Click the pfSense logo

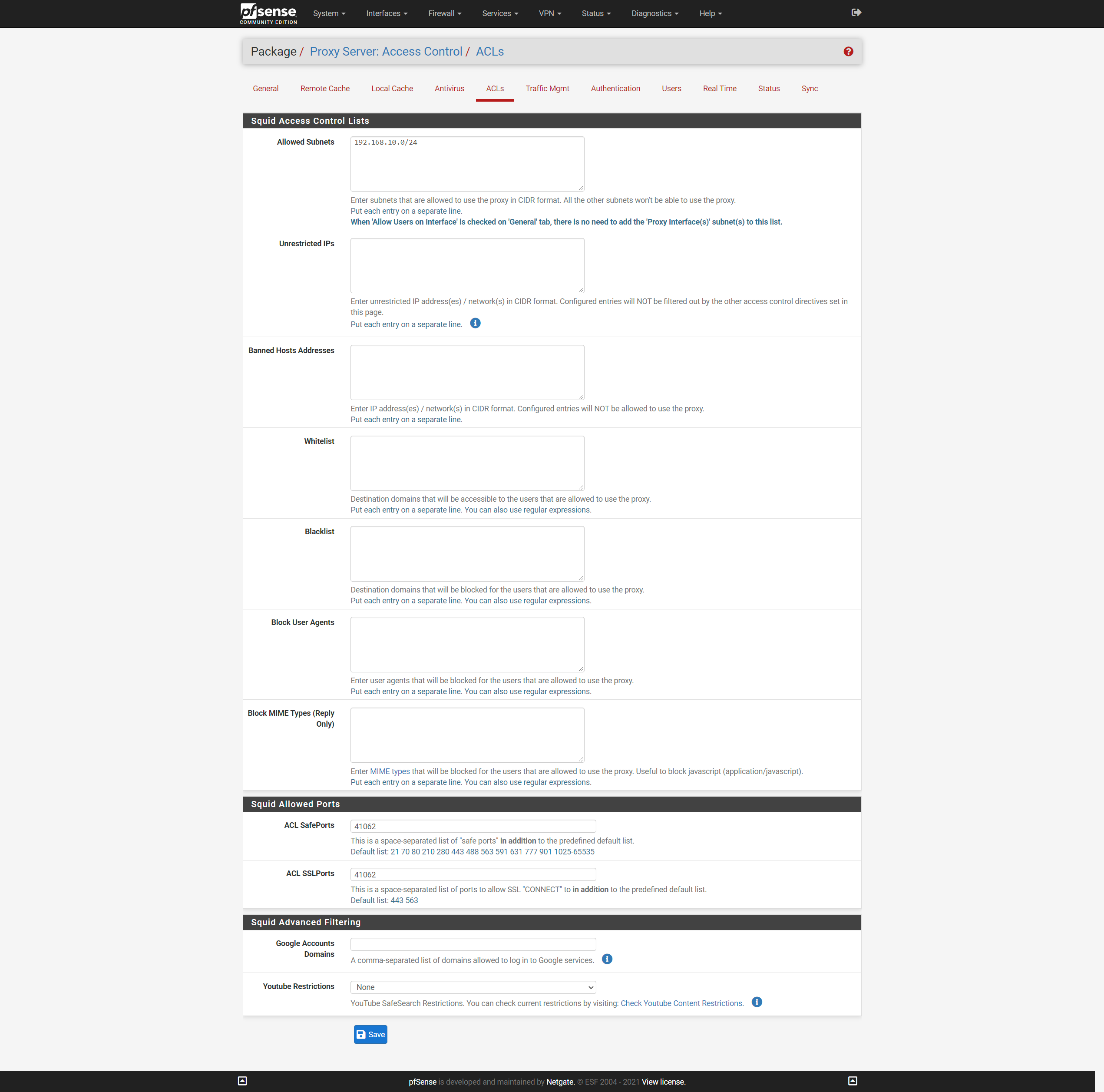pyautogui.click(x=268, y=13)
